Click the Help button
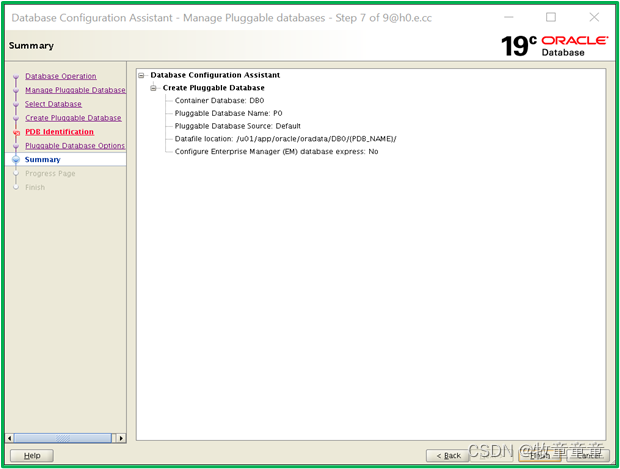The height and width of the screenshot is (469, 620). point(32,456)
